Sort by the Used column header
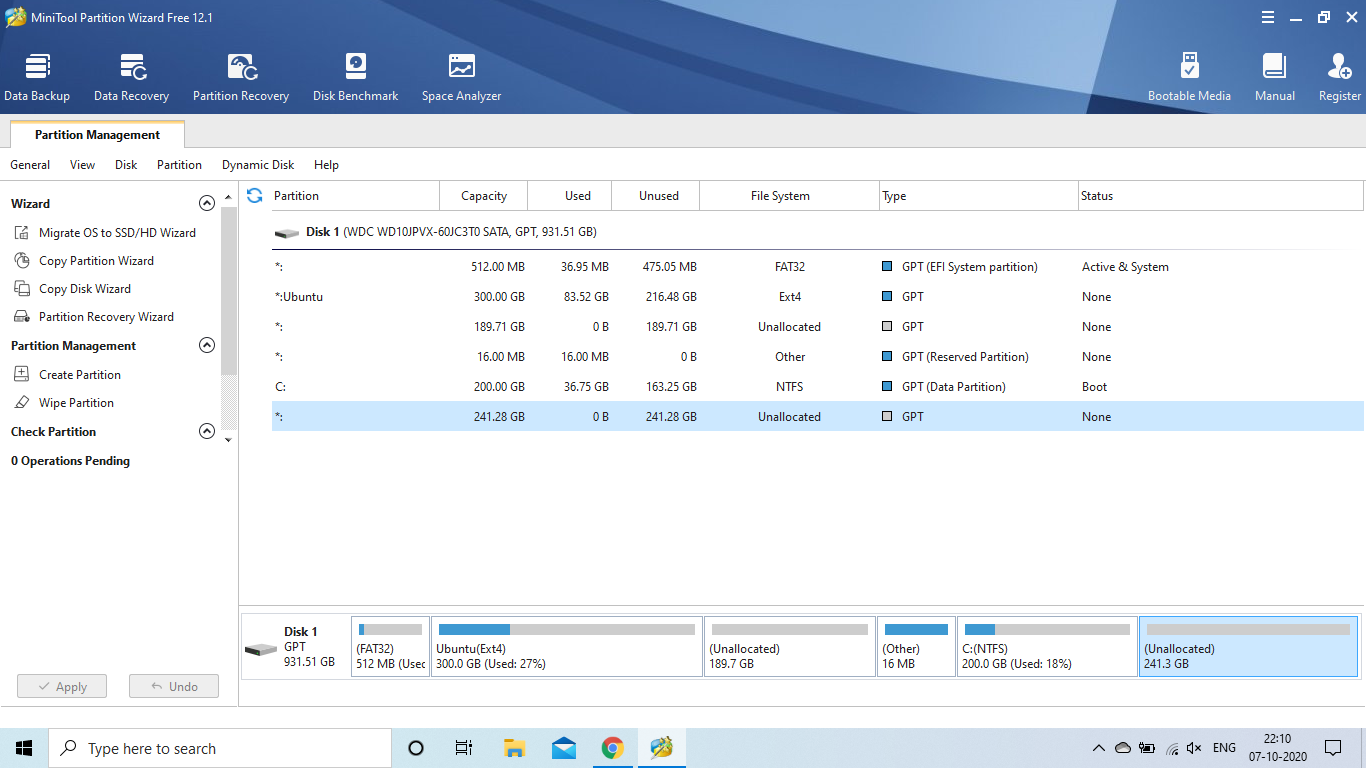 point(569,196)
